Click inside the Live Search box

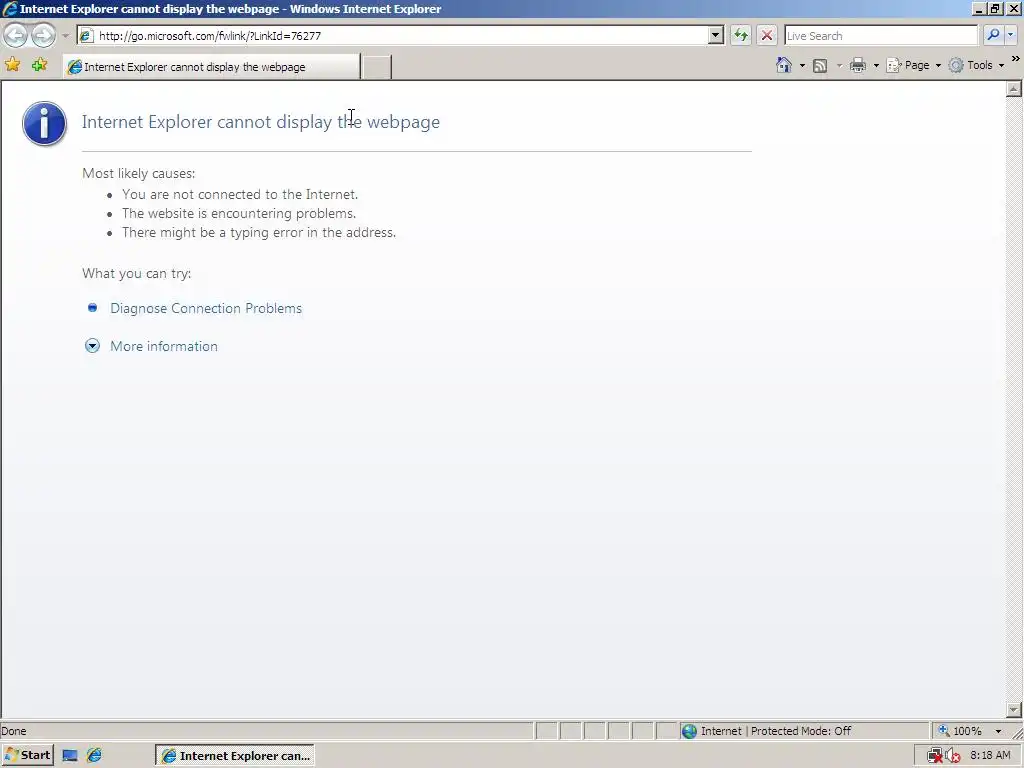pyautogui.click(x=880, y=36)
